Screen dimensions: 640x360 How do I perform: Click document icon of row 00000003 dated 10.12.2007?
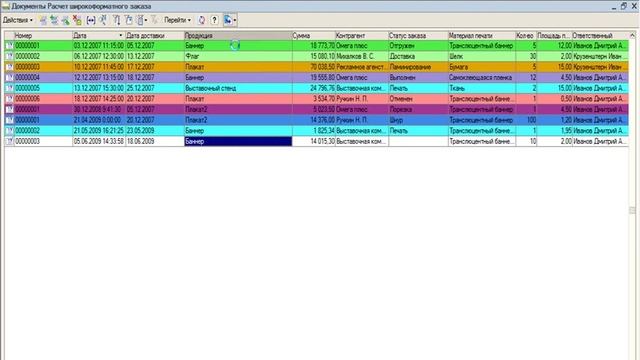(9, 67)
